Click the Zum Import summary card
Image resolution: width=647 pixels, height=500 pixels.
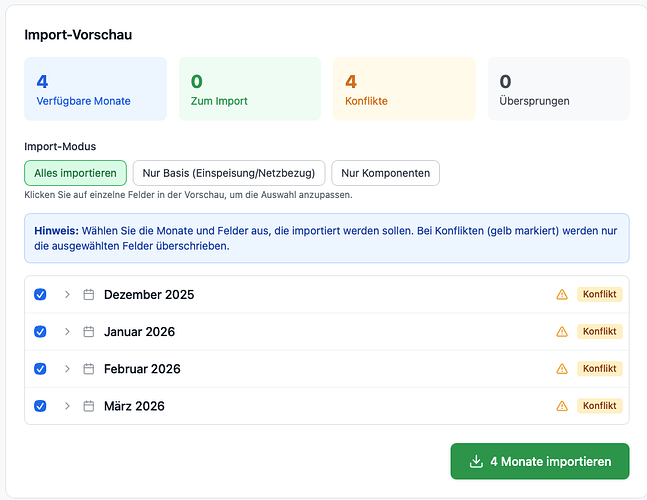pyautogui.click(x=250, y=89)
